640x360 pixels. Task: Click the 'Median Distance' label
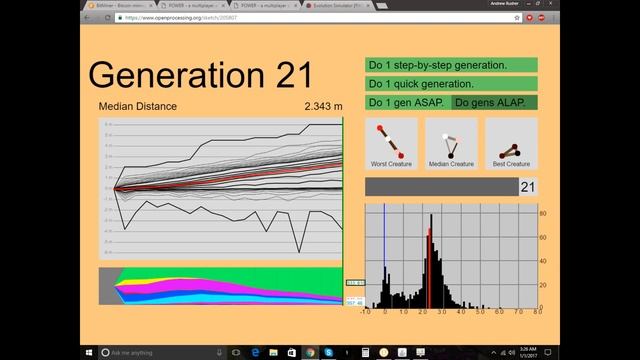point(138,107)
